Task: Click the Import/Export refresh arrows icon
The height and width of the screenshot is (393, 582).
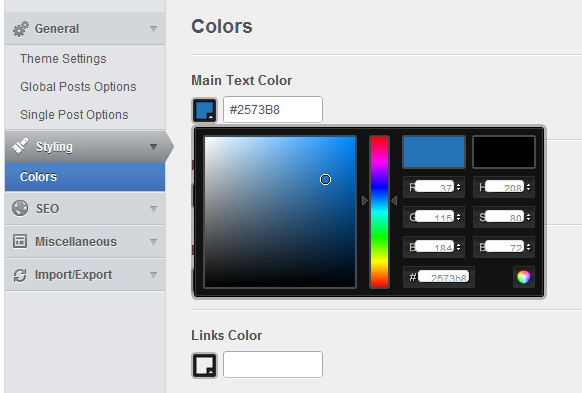Action: (x=20, y=275)
